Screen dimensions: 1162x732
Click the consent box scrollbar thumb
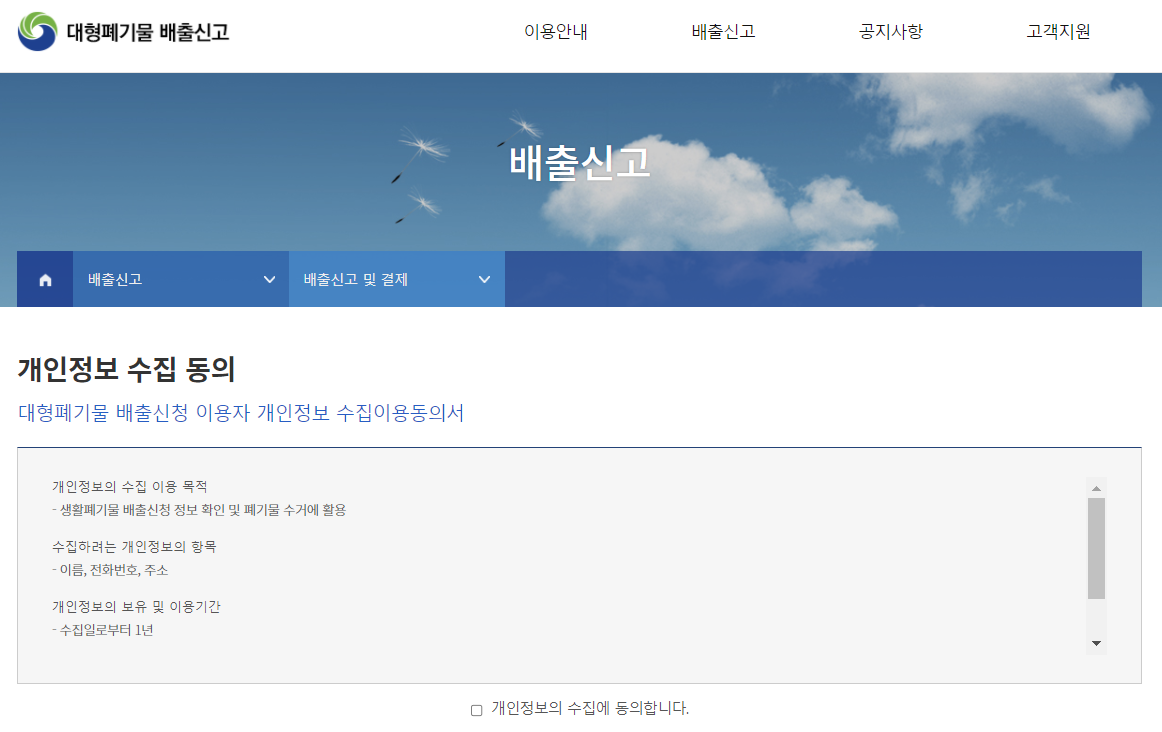(x=1096, y=548)
